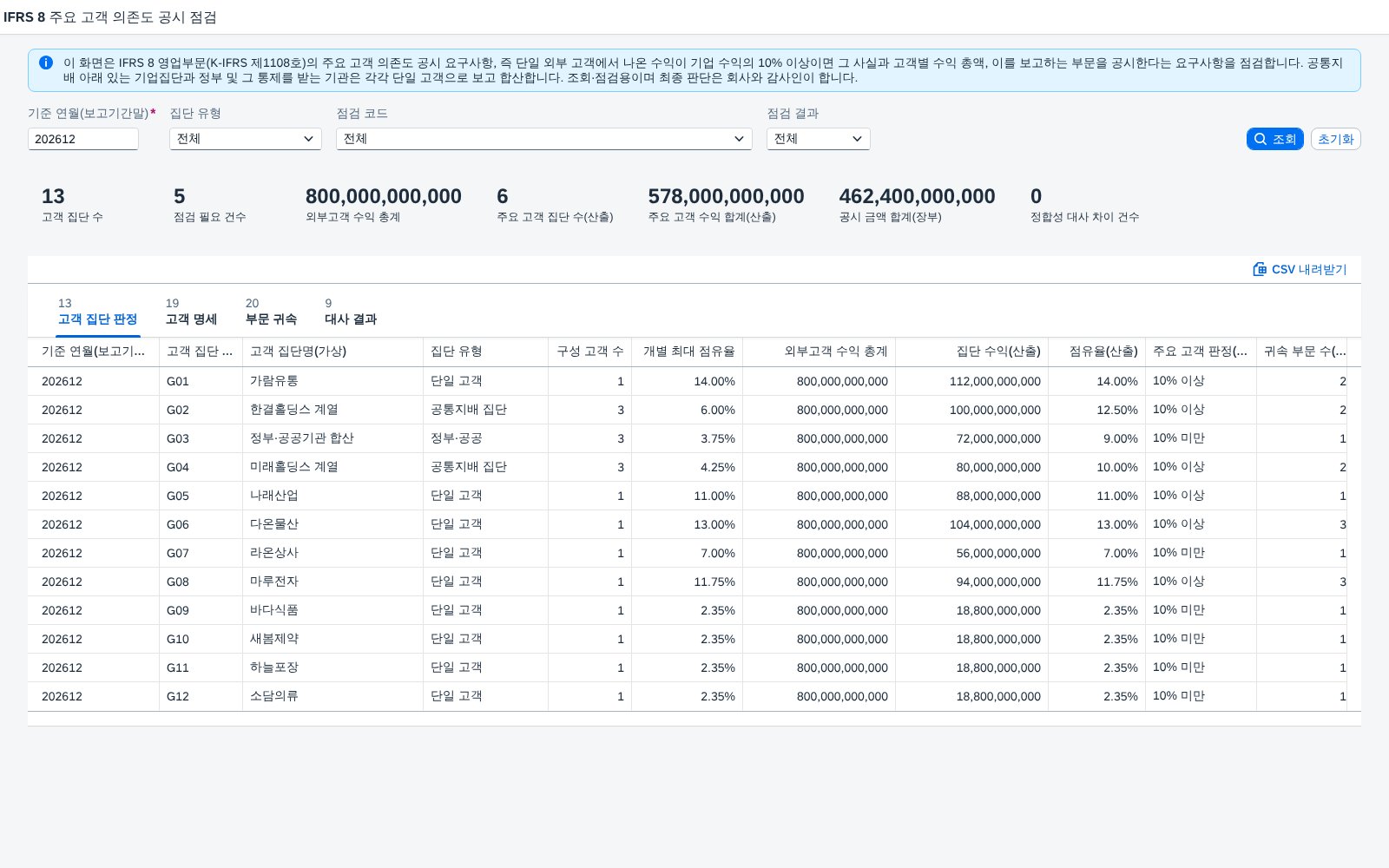Click the 462,400,000,000 KPI value
Image resolution: width=1389 pixels, height=868 pixels.
tap(917, 196)
